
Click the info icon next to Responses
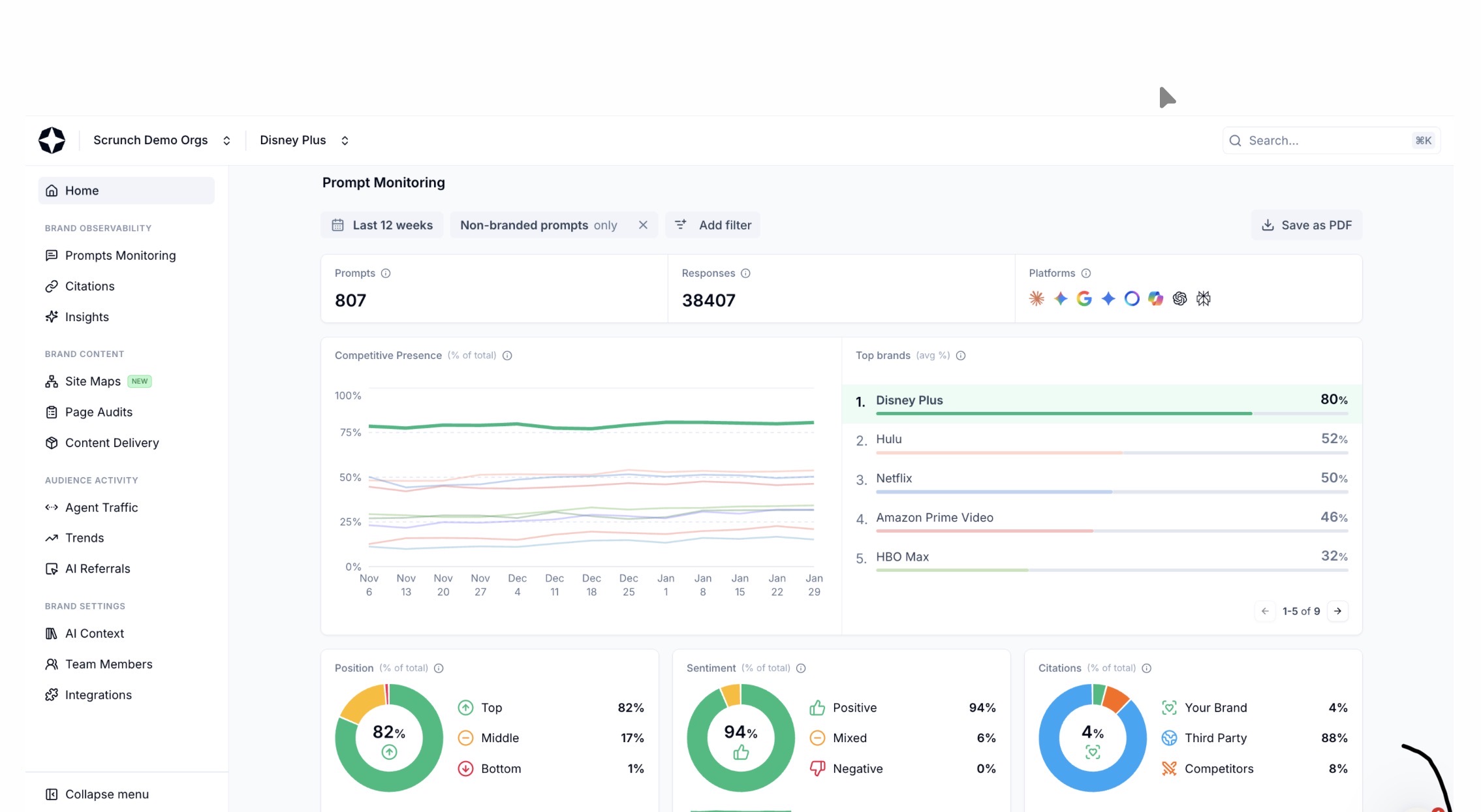tap(745, 273)
